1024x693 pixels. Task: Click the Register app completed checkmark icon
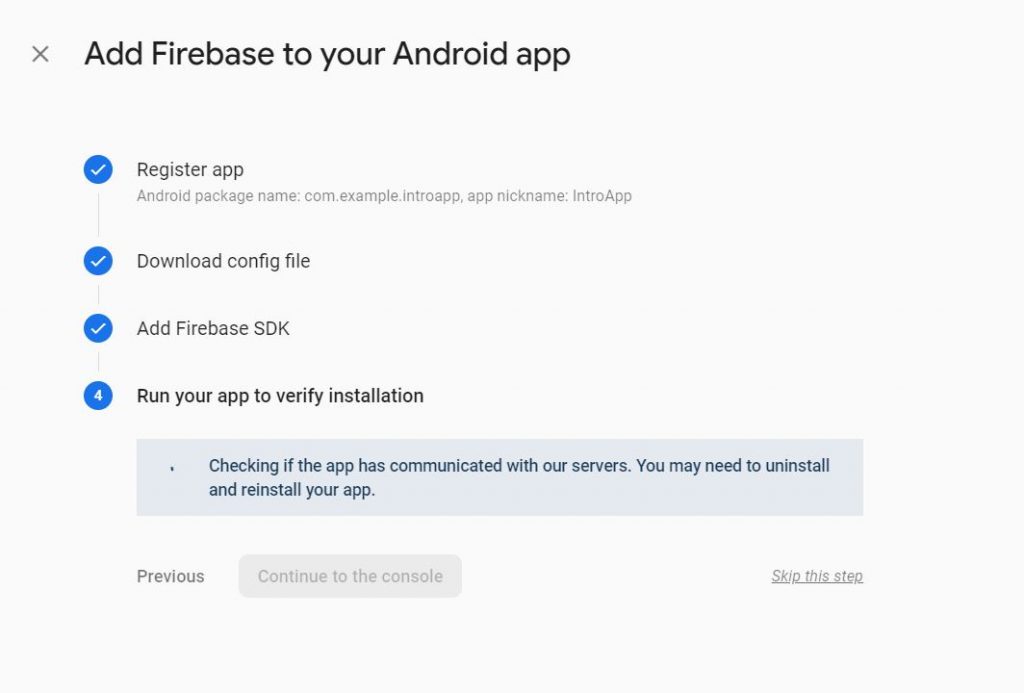point(98,170)
